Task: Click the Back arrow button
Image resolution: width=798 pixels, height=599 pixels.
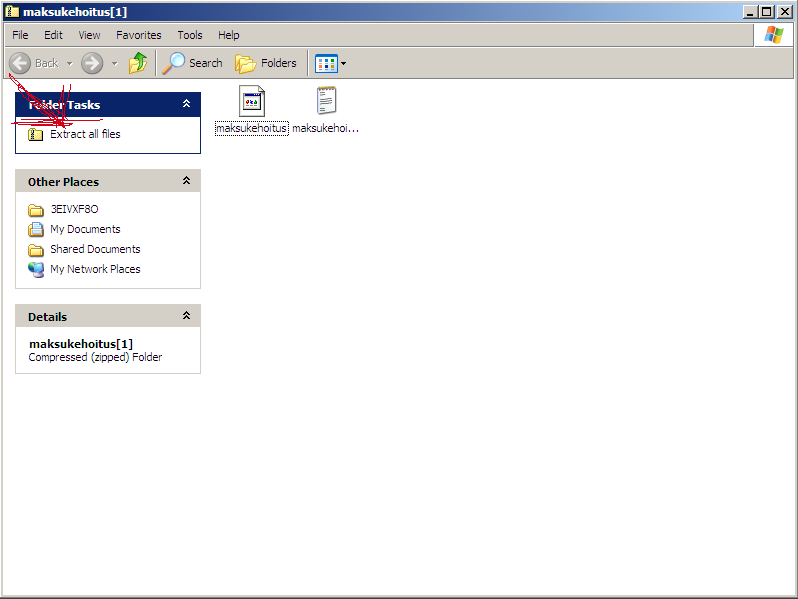Action: click(x=20, y=64)
